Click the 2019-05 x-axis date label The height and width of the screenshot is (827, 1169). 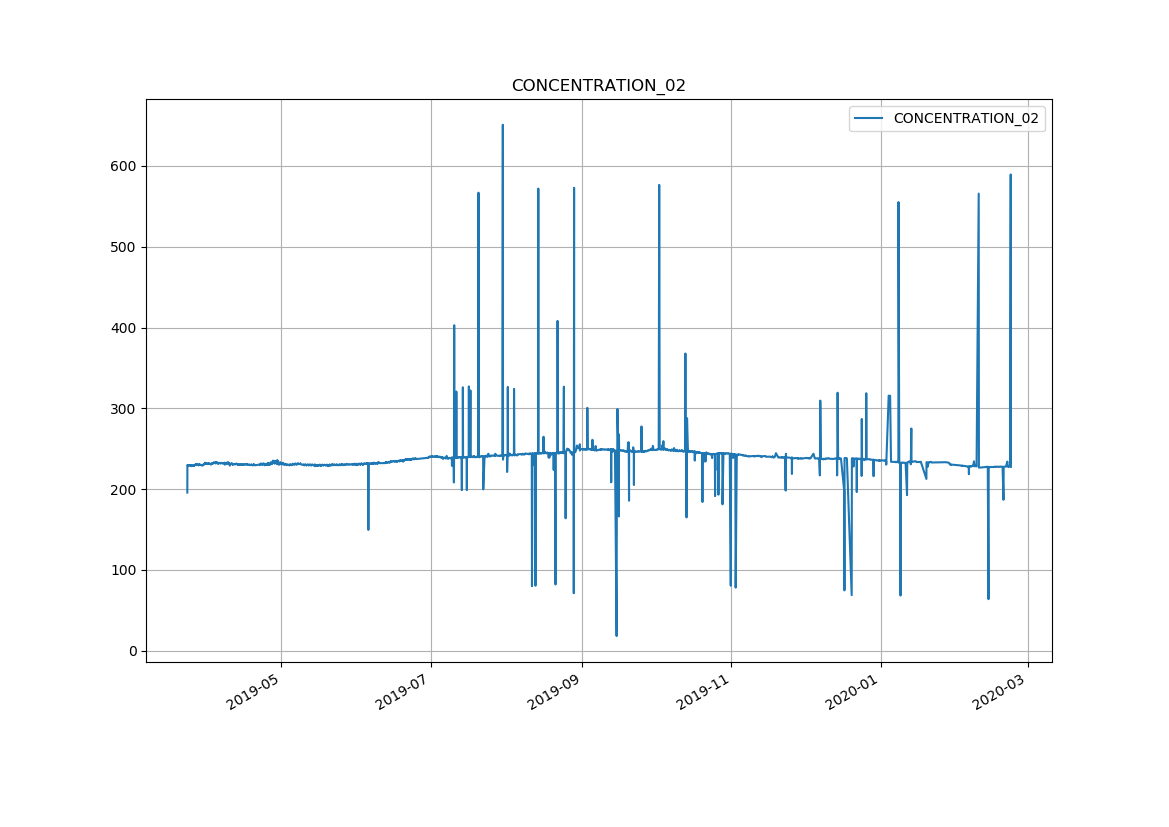tap(254, 691)
